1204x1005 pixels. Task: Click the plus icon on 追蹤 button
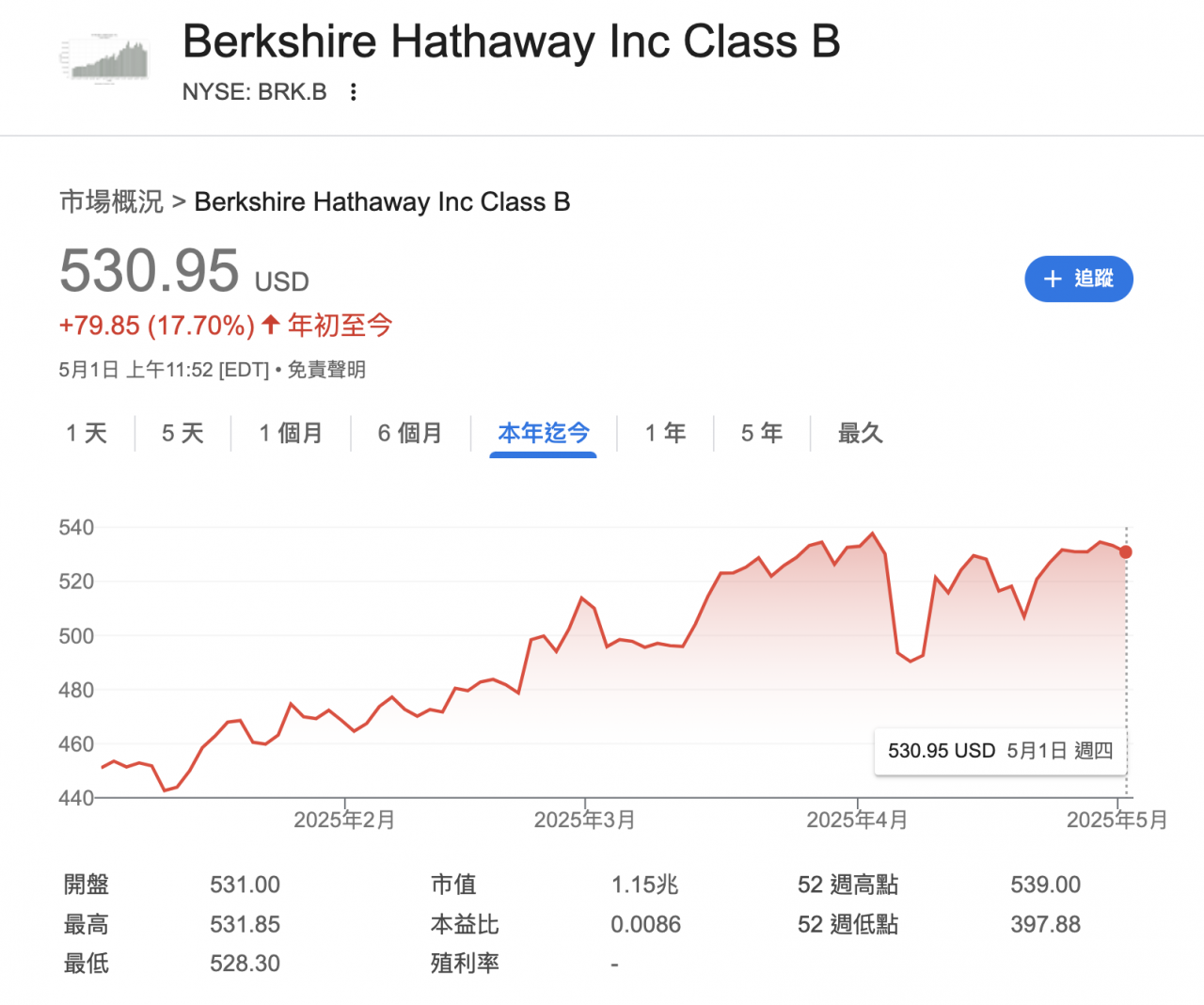[1053, 279]
